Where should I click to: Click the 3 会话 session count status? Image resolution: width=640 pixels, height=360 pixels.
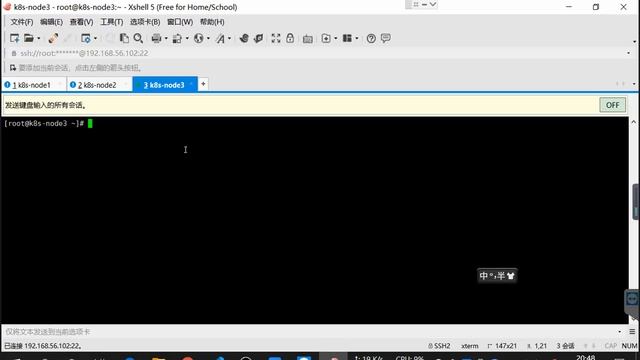click(565, 346)
